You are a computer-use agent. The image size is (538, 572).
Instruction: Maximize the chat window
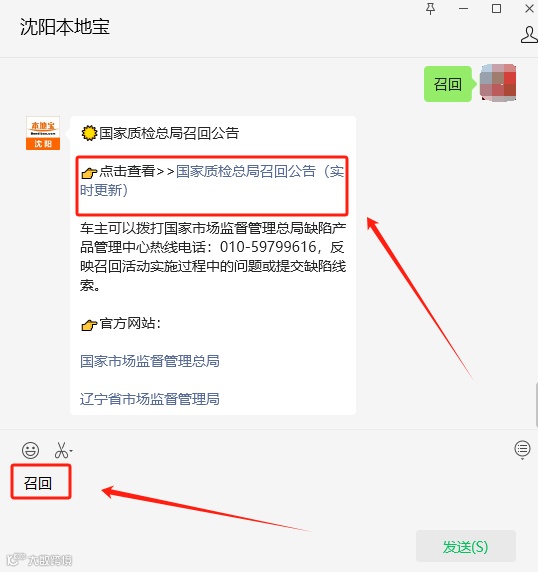[496, 9]
